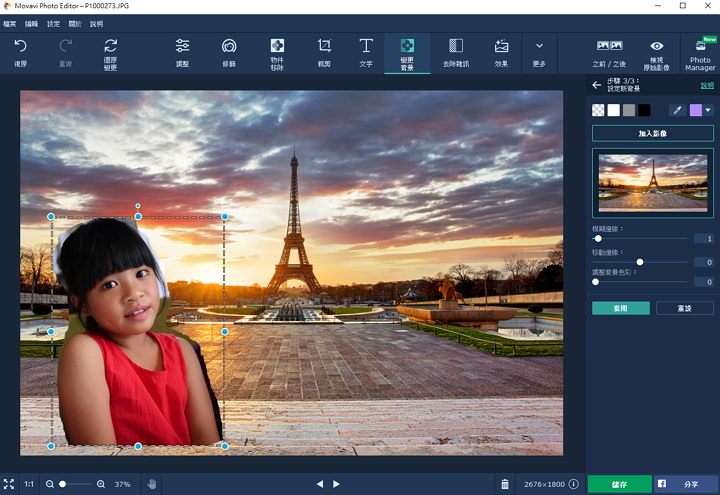
Task: Choose the gray background swatch
Action: click(x=629, y=110)
